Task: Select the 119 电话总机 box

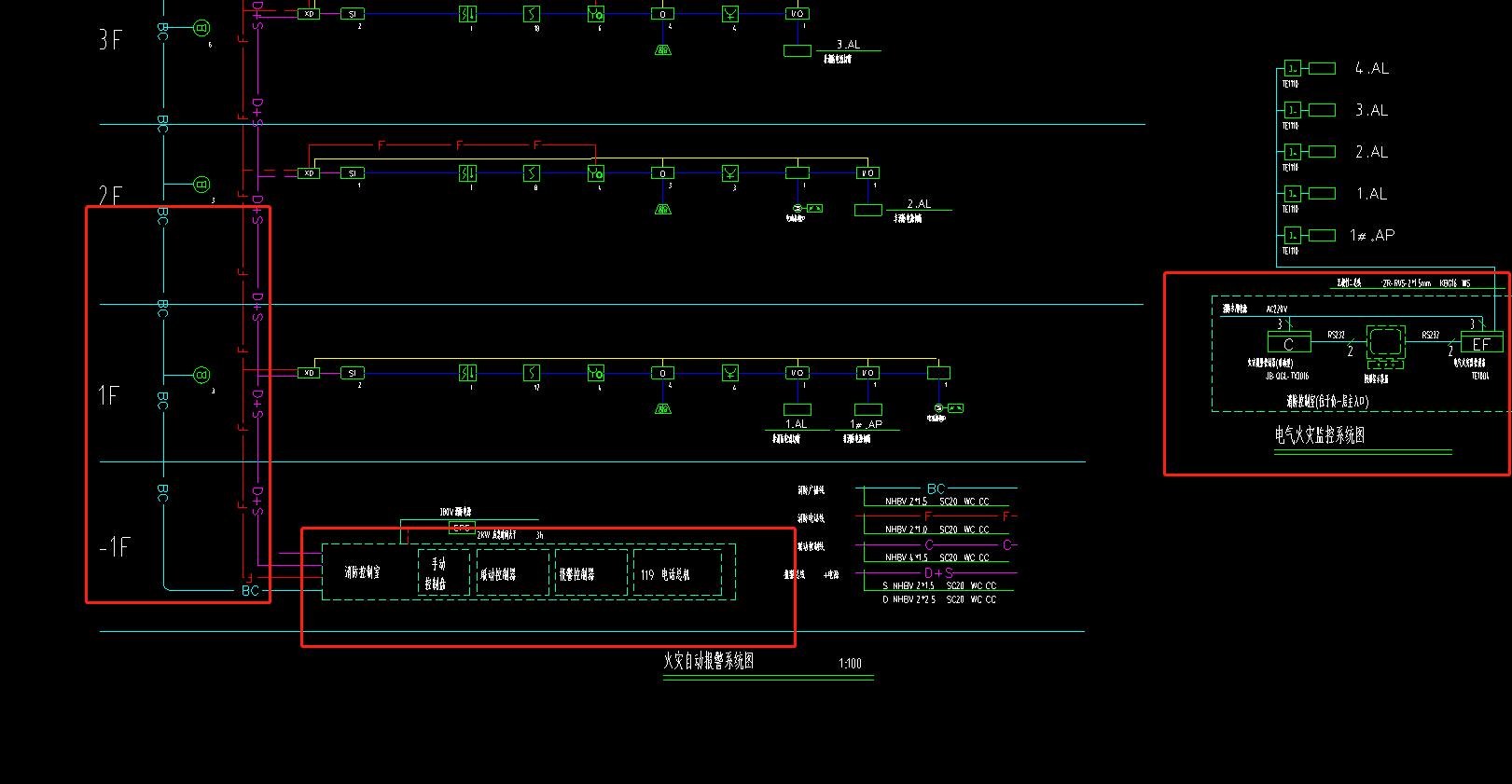Action: pos(677,572)
